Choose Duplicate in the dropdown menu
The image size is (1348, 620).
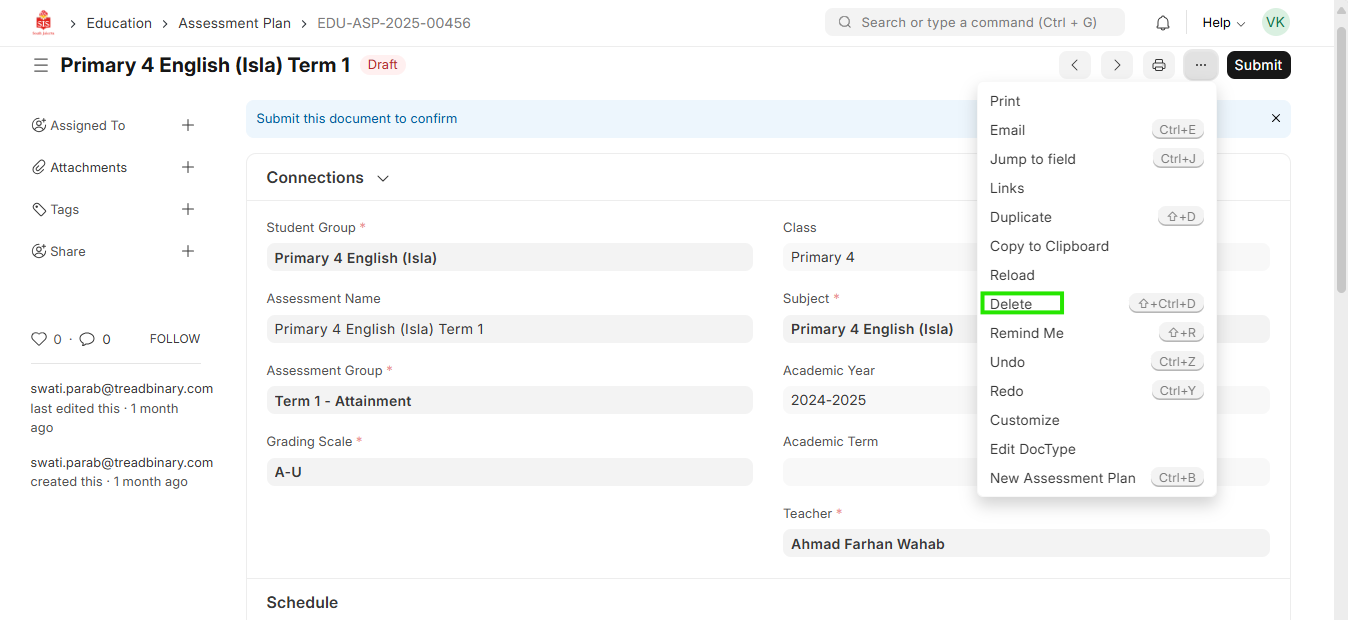tap(1020, 217)
